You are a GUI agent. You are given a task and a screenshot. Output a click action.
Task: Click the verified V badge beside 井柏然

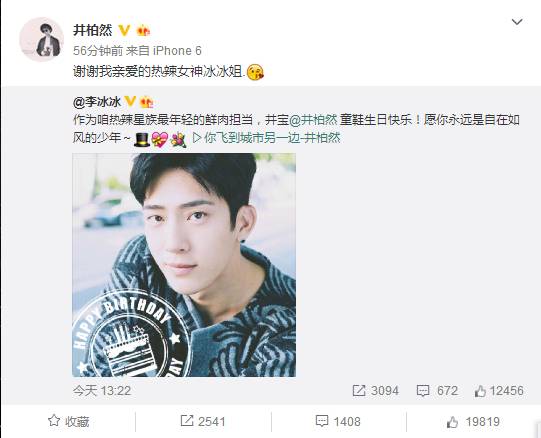point(124,30)
